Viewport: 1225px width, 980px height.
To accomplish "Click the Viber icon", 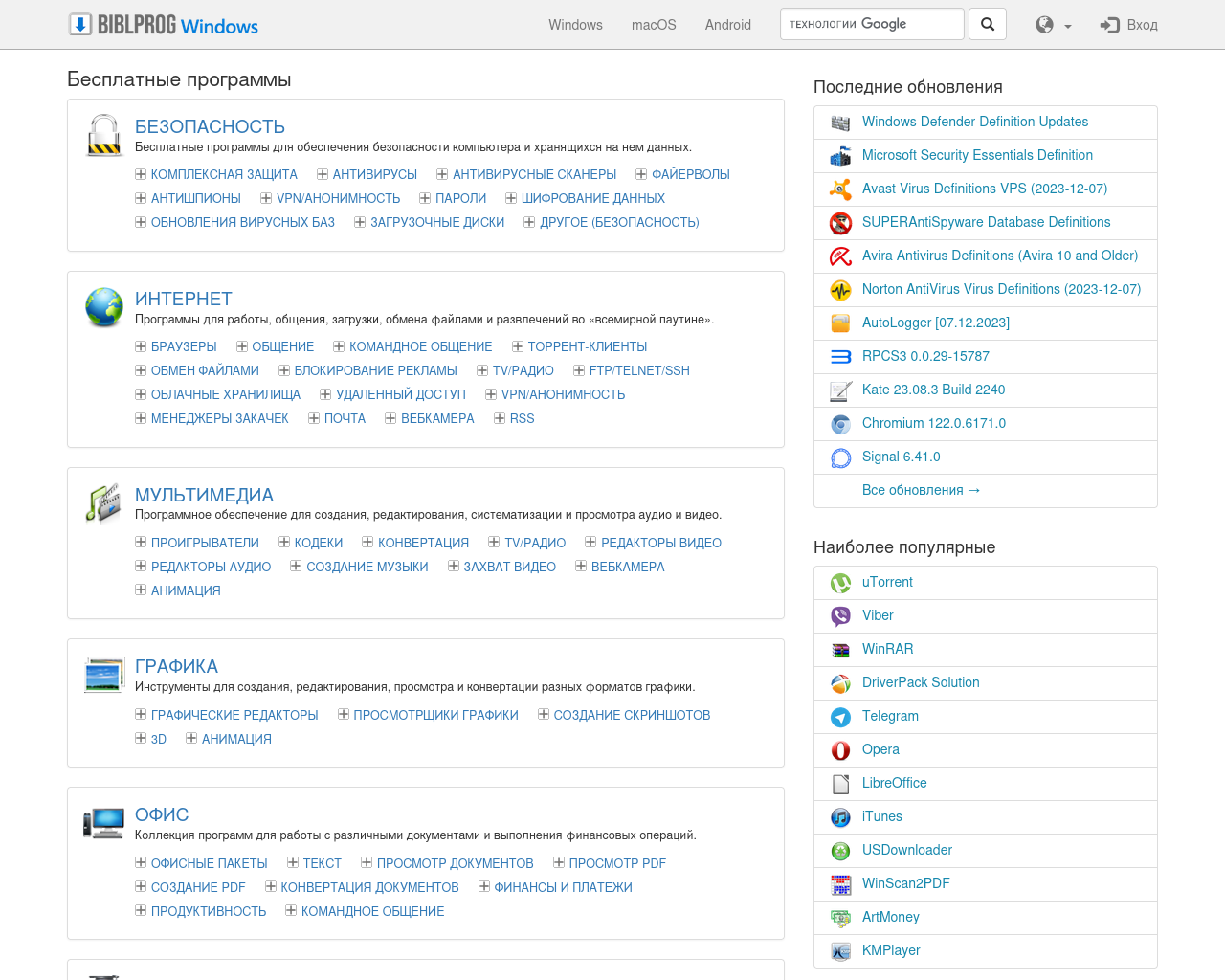I will pos(840,616).
